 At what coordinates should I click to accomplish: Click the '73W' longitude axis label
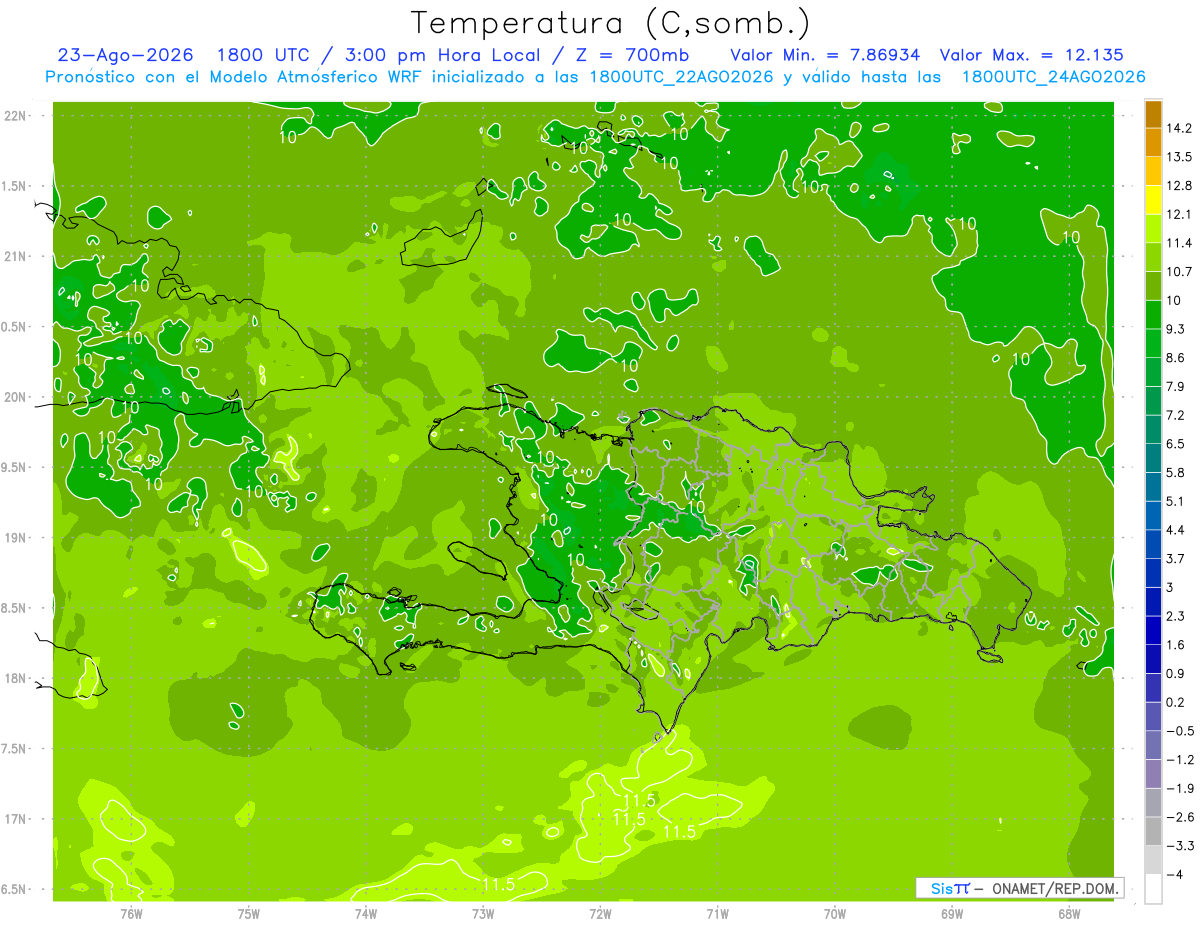coord(483,913)
